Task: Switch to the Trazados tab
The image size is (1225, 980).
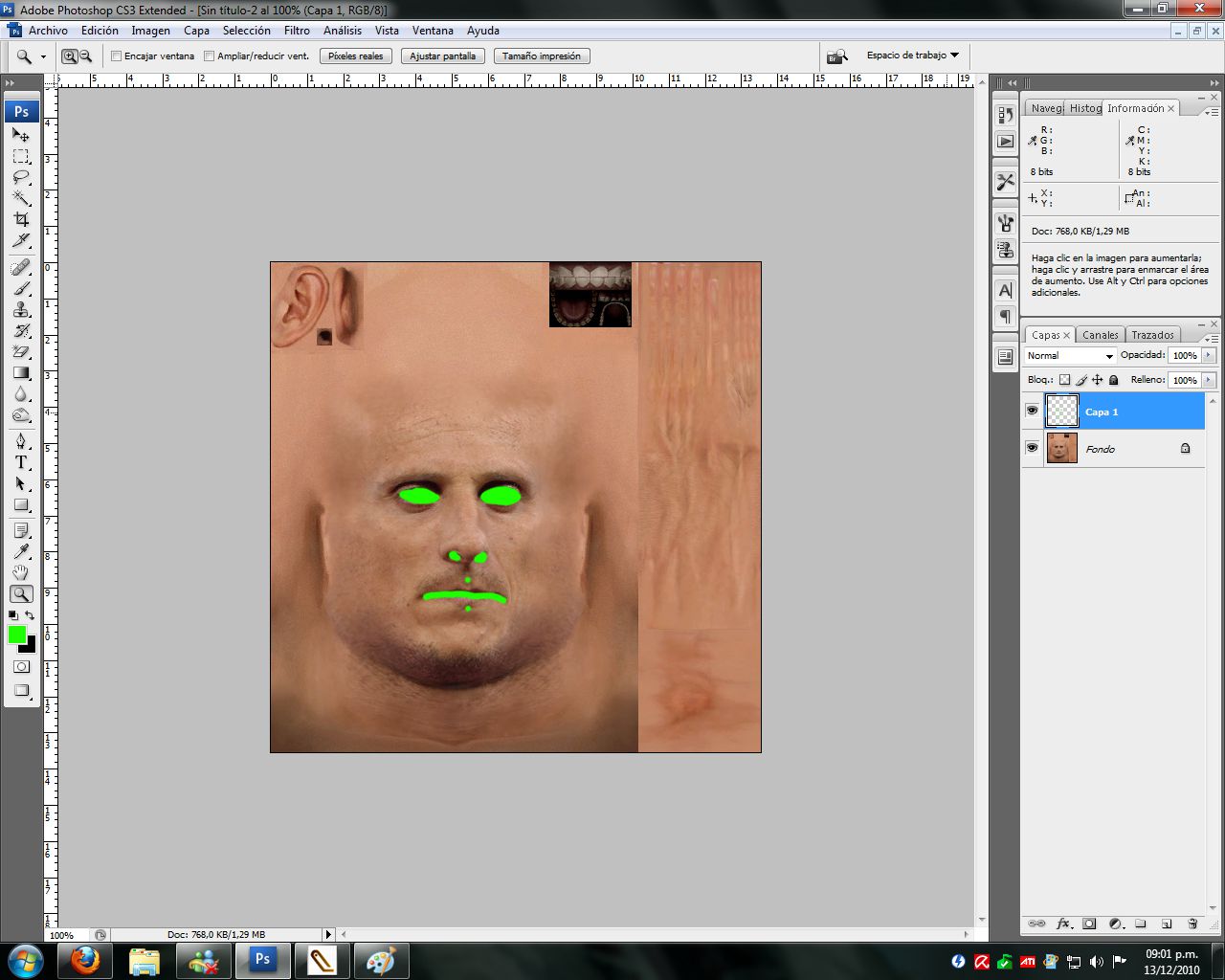Action: pyautogui.click(x=1152, y=335)
